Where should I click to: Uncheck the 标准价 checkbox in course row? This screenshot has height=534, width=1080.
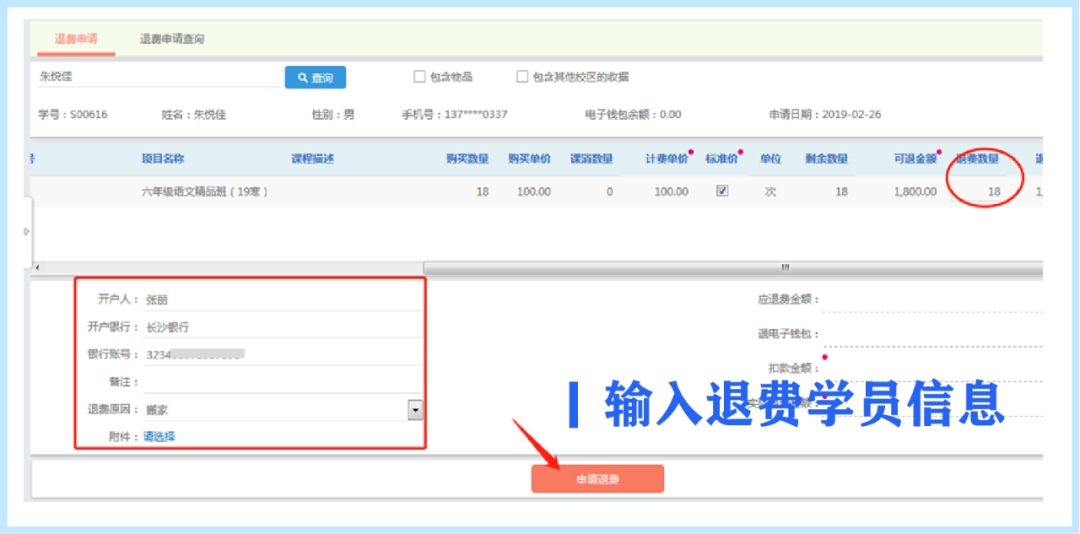click(722, 191)
